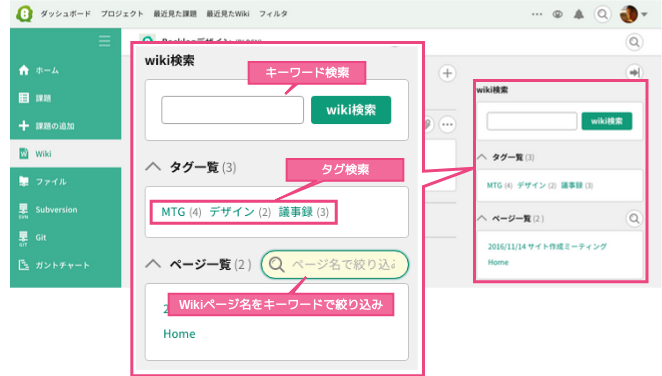Open the フィルタ menu
The height and width of the screenshot is (376, 662).
coord(273,14)
